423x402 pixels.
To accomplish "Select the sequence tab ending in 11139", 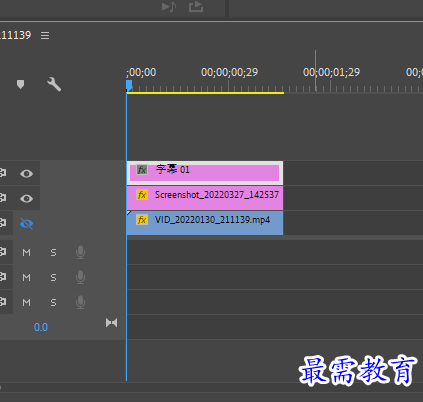I will 15,35.
